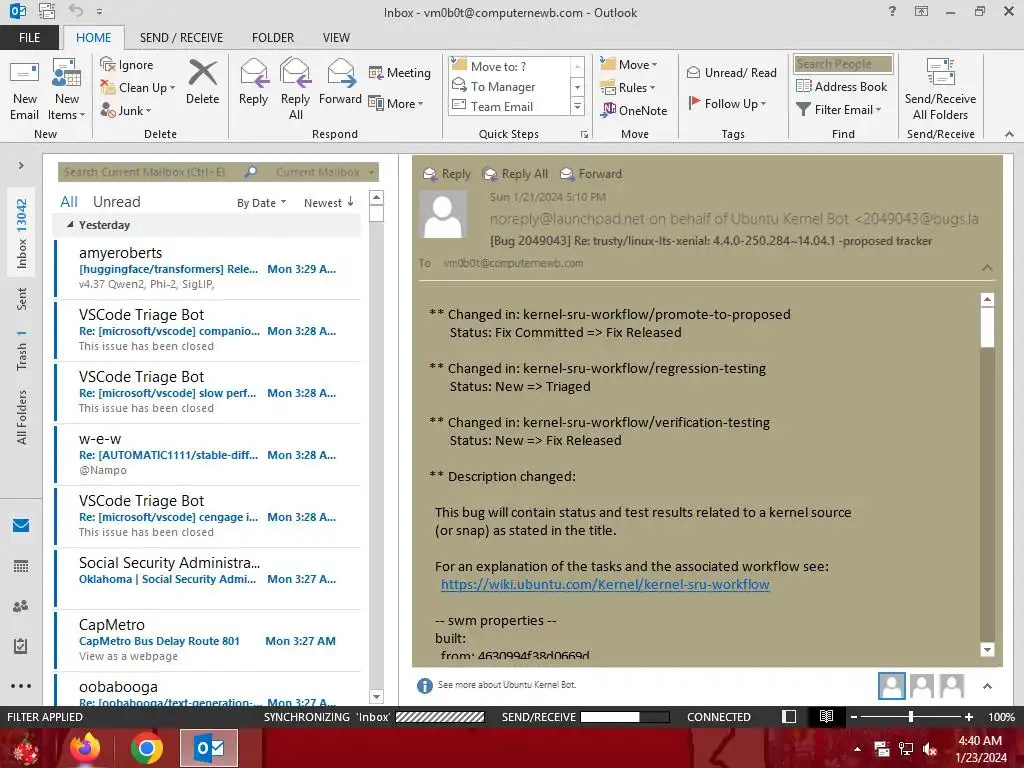
Task: Open the FILE tab
Action: [x=29, y=38]
